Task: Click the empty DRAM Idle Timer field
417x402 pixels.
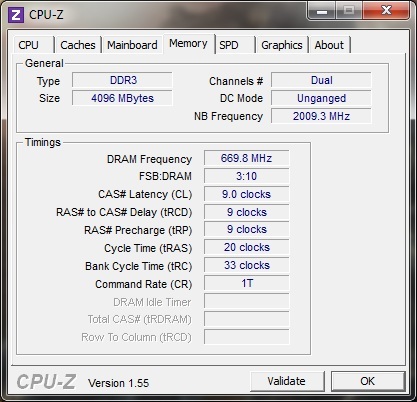Action: click(247, 301)
